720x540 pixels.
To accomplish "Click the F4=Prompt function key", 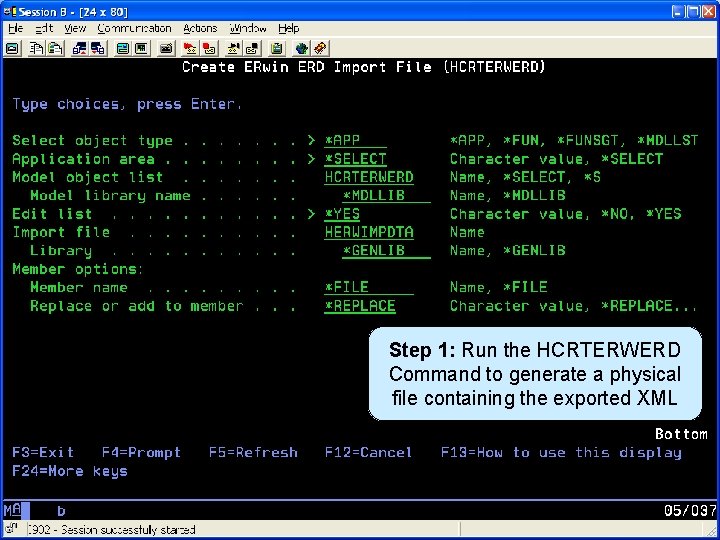I will tap(141, 453).
